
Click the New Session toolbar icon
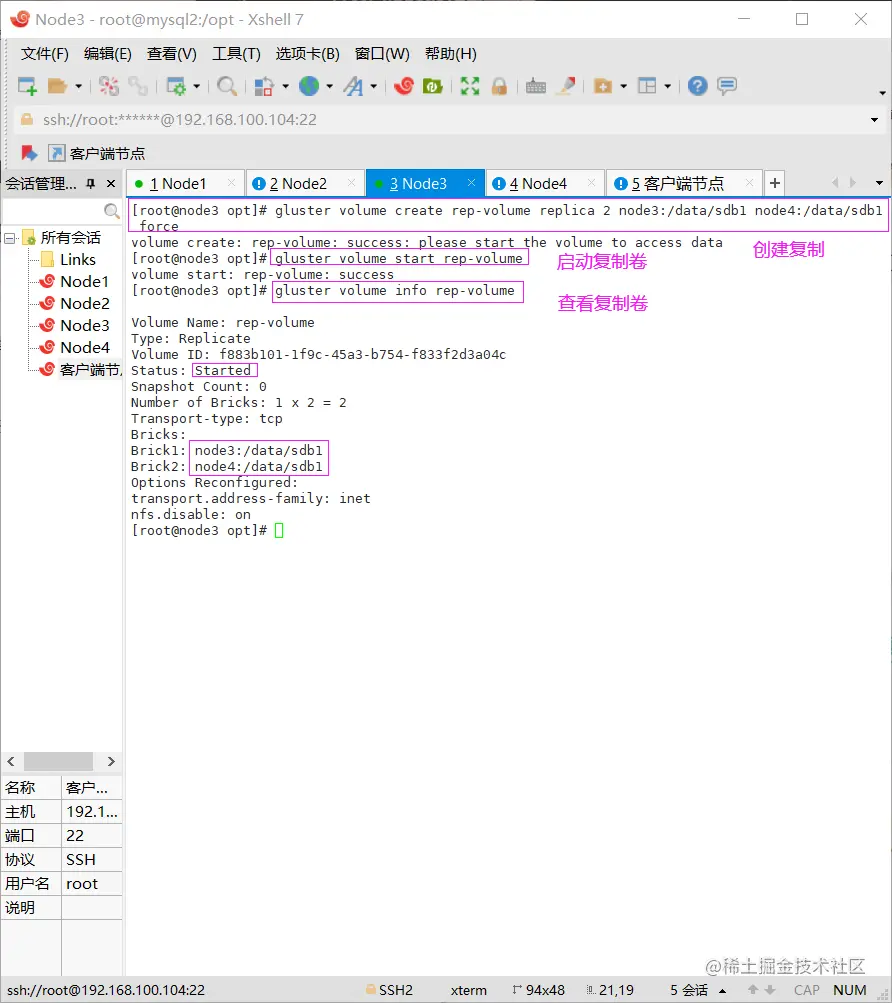point(27,86)
